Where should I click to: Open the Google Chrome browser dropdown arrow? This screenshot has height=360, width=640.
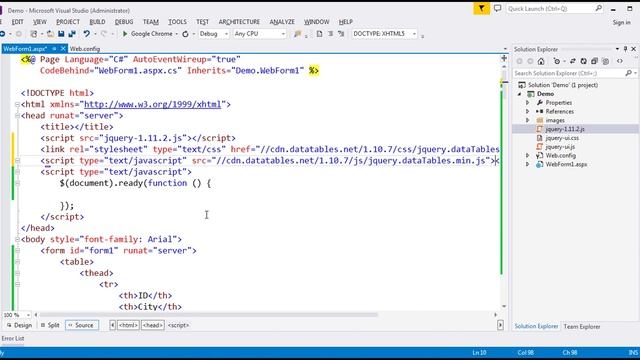tap(176, 34)
